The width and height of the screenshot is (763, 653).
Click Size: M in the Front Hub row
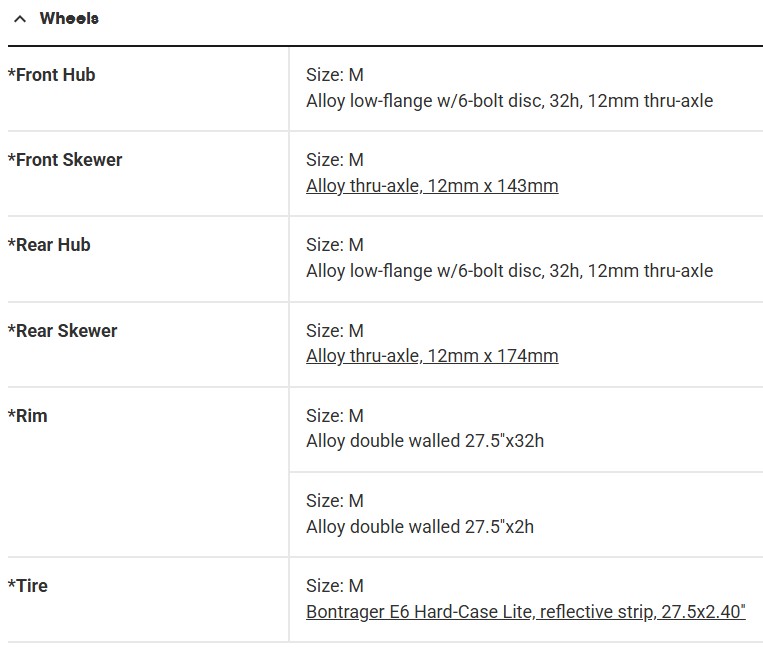[335, 75]
